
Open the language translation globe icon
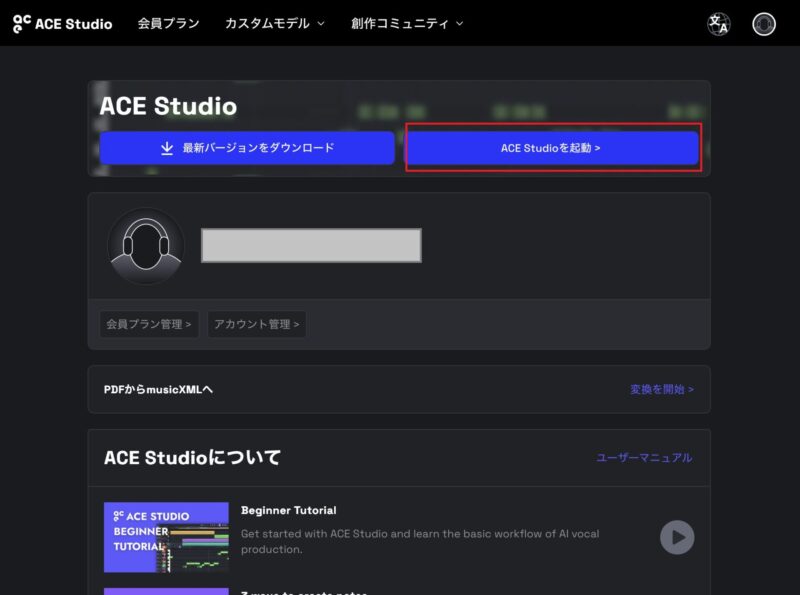718,23
